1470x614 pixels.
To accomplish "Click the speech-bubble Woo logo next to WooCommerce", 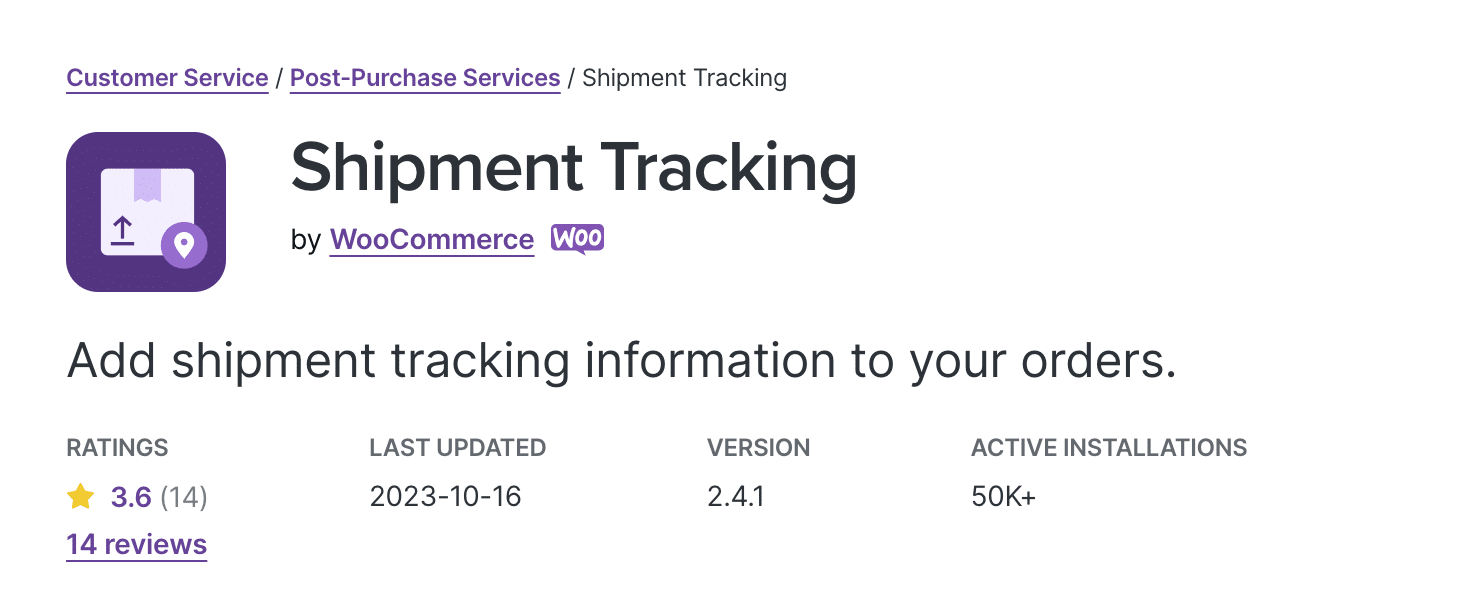I will (578, 238).
